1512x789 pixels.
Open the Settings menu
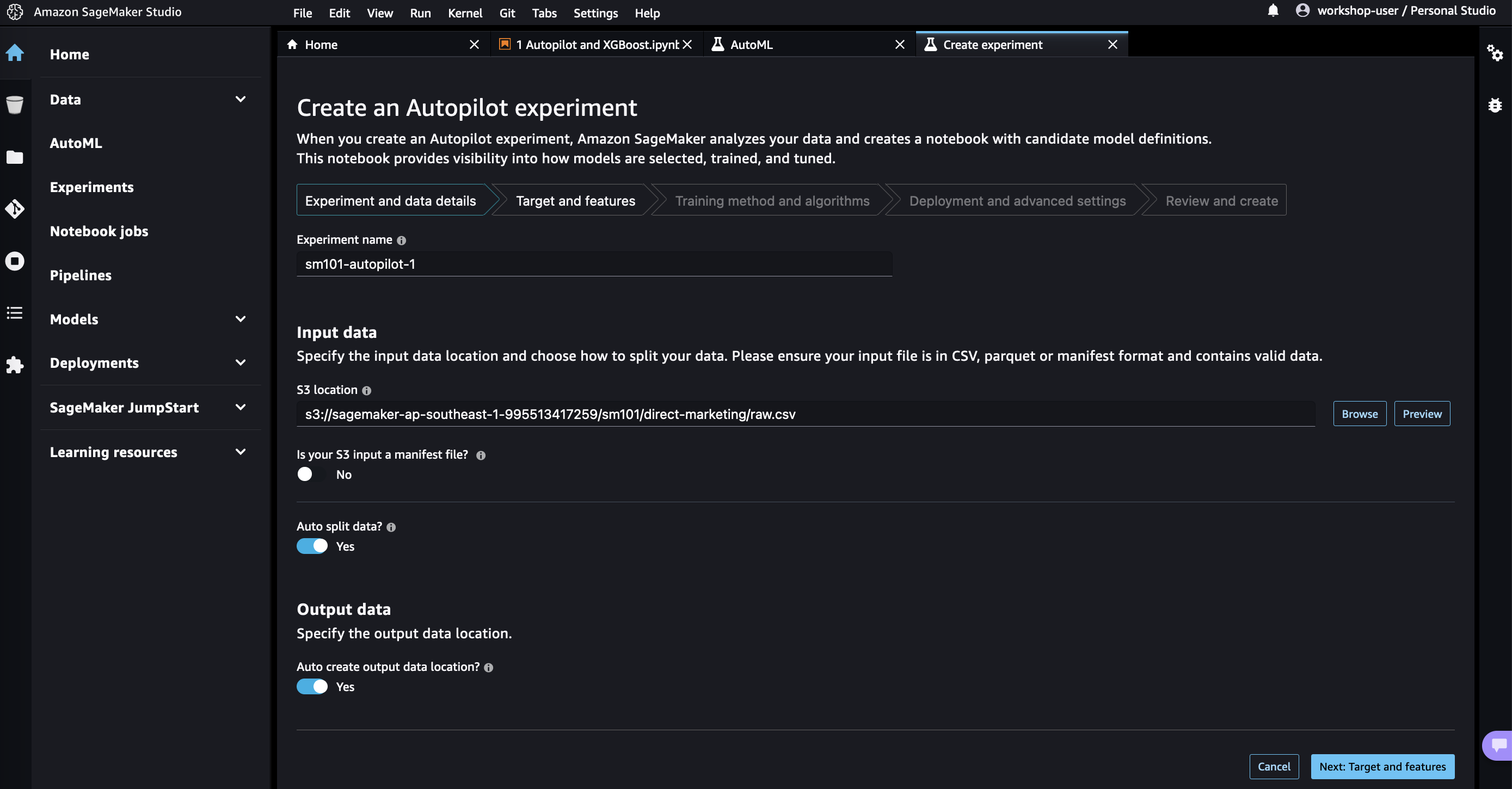coord(595,13)
